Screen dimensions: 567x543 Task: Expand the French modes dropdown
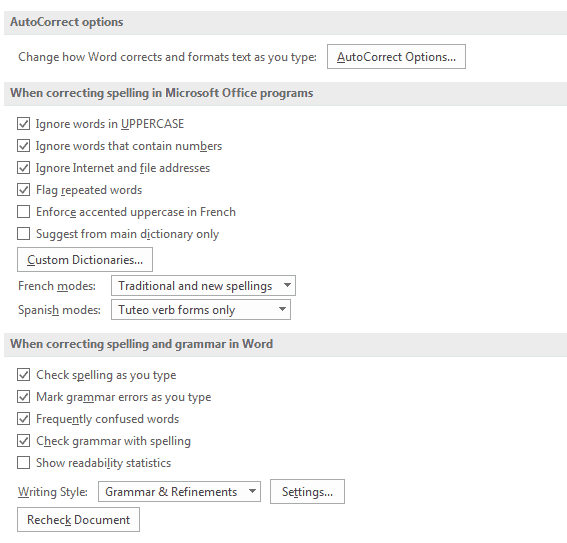point(287,285)
